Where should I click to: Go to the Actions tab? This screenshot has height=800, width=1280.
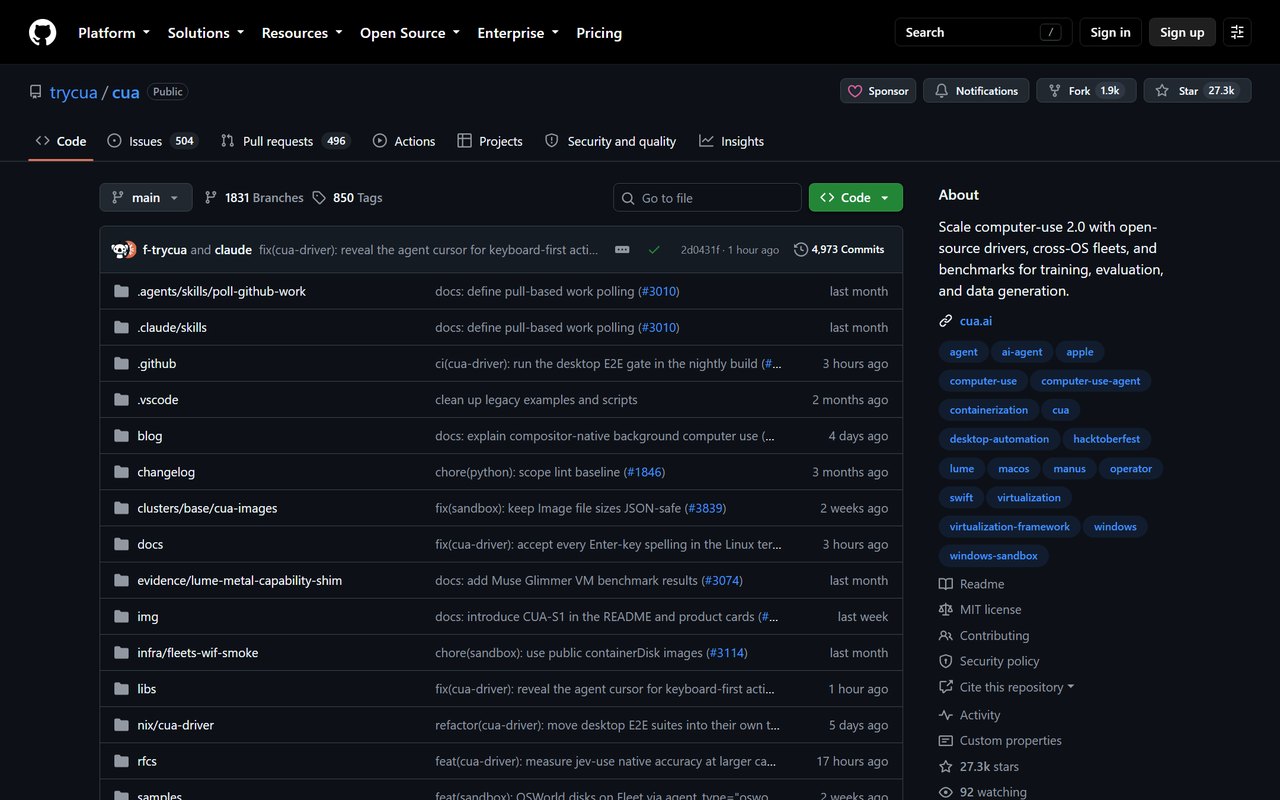pyautogui.click(x=404, y=141)
